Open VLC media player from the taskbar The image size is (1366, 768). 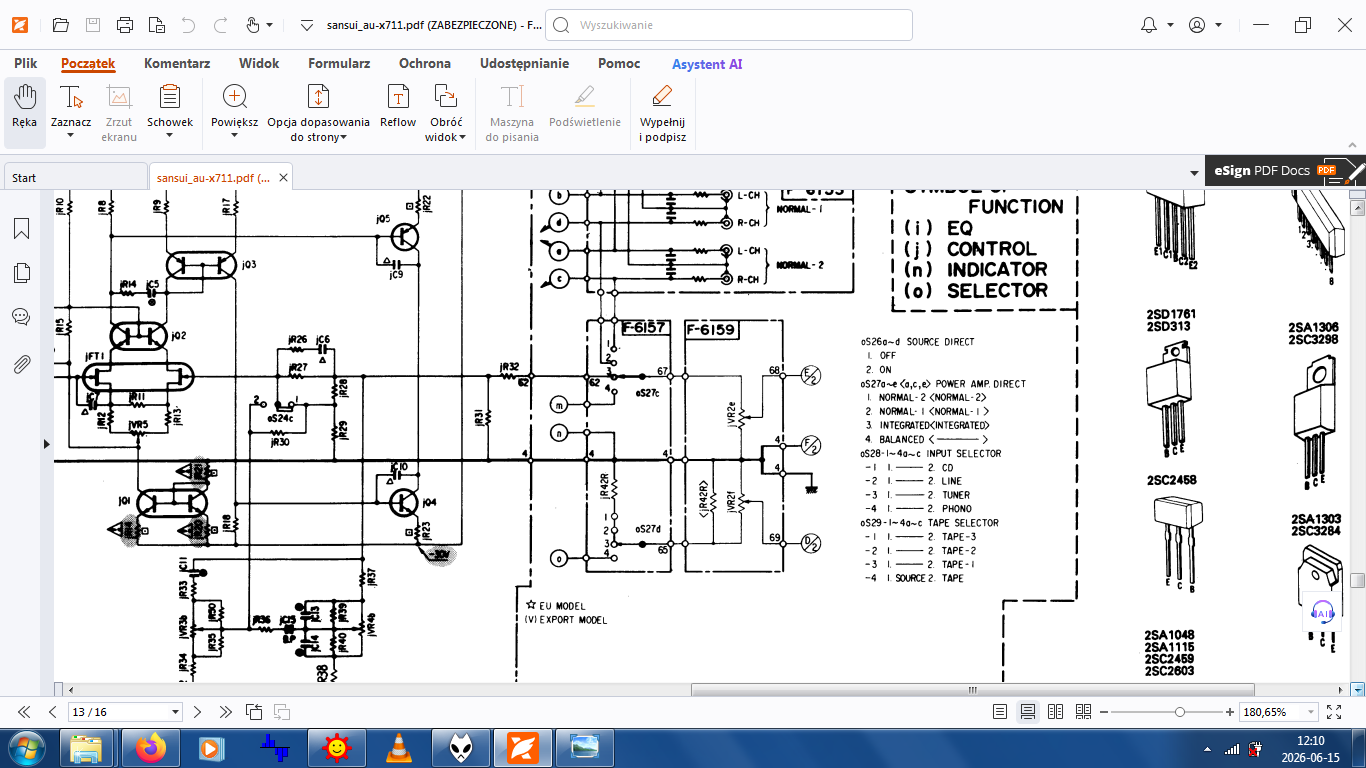[x=399, y=748]
